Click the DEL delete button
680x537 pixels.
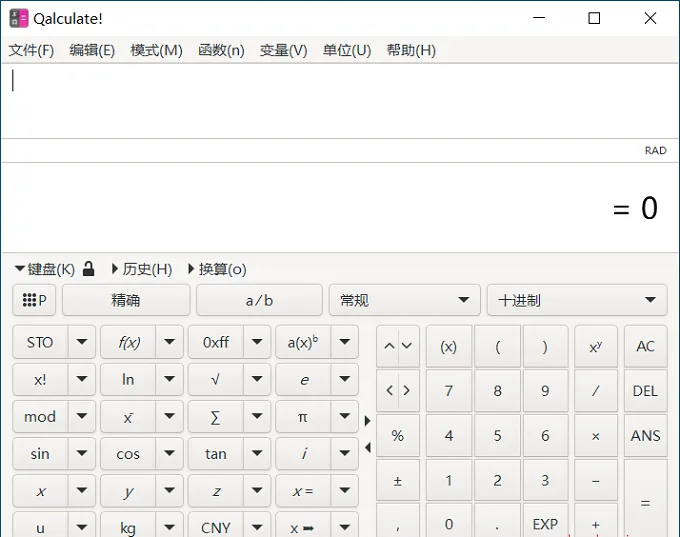tap(645, 390)
